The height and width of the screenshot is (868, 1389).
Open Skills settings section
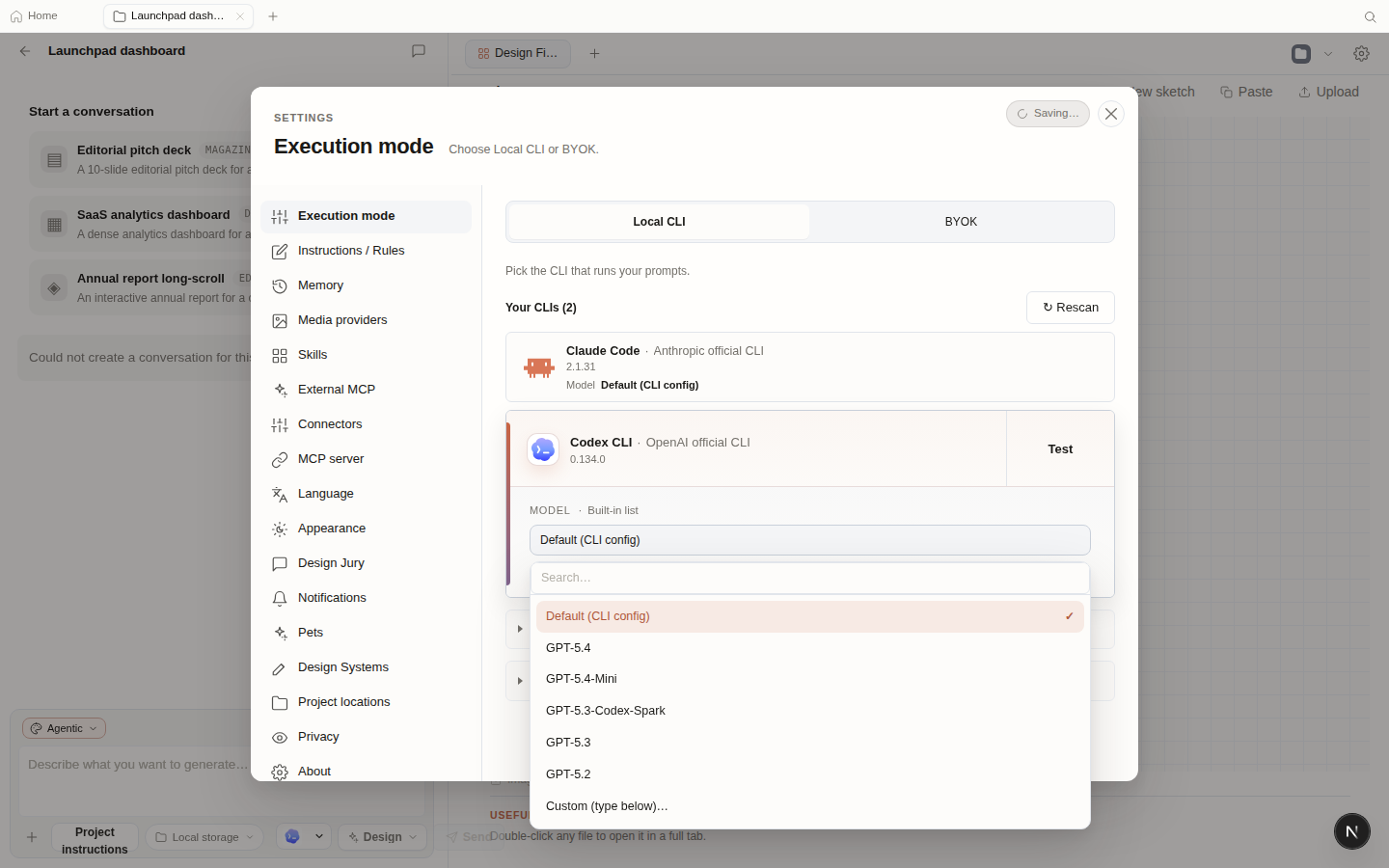[x=366, y=355]
